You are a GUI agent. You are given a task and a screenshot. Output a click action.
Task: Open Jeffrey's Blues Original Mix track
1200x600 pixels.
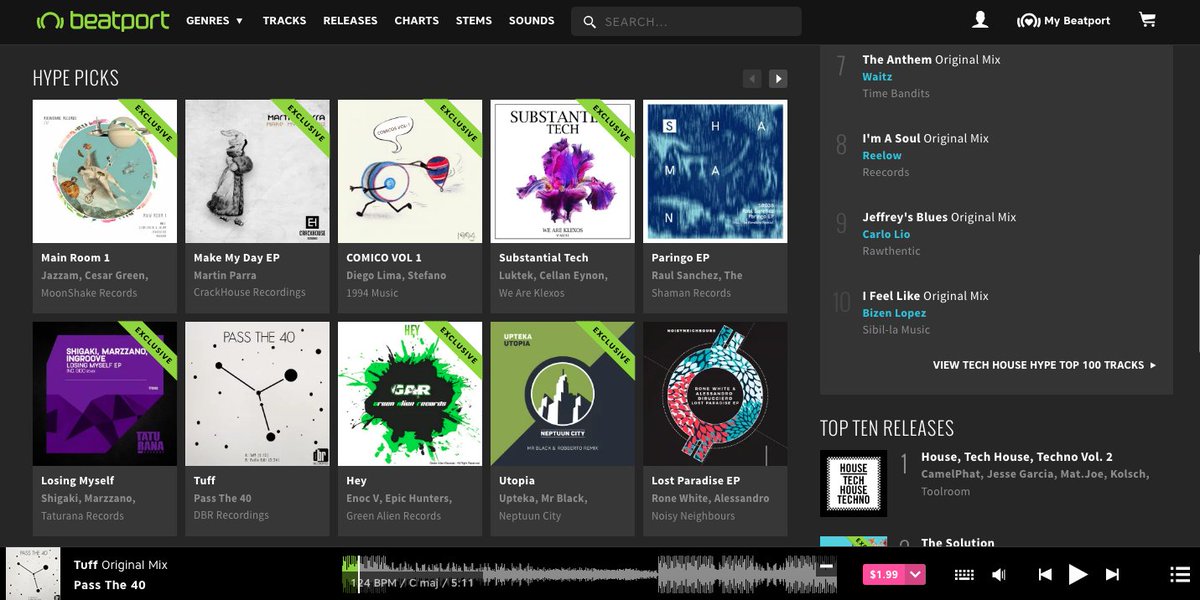click(x=939, y=217)
